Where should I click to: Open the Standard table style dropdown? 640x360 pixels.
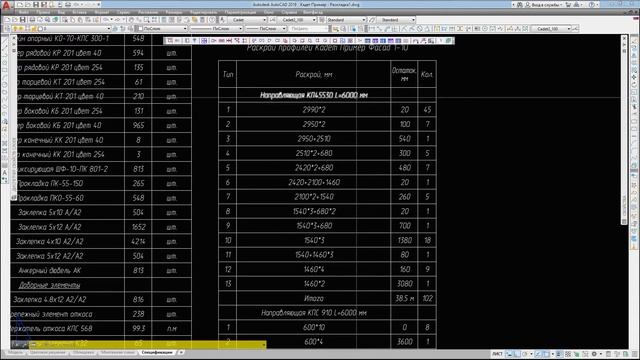346,20
